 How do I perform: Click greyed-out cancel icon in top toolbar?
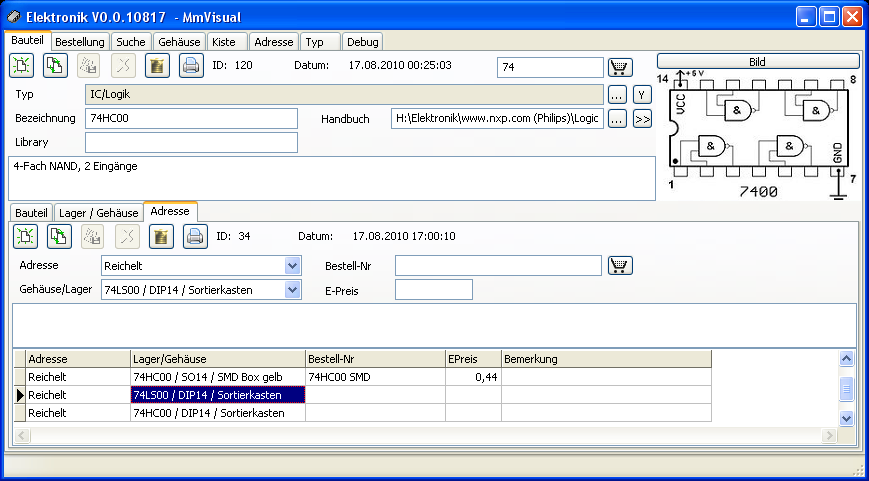(123, 65)
